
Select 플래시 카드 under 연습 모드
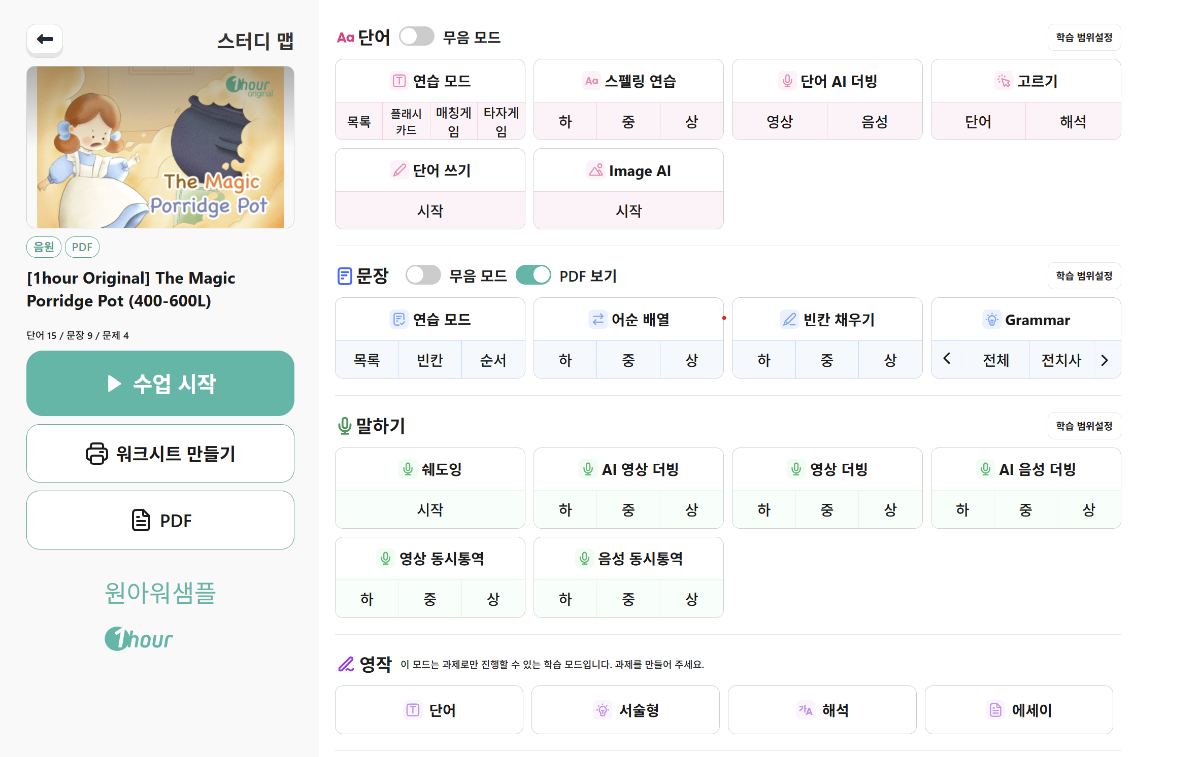(406, 122)
